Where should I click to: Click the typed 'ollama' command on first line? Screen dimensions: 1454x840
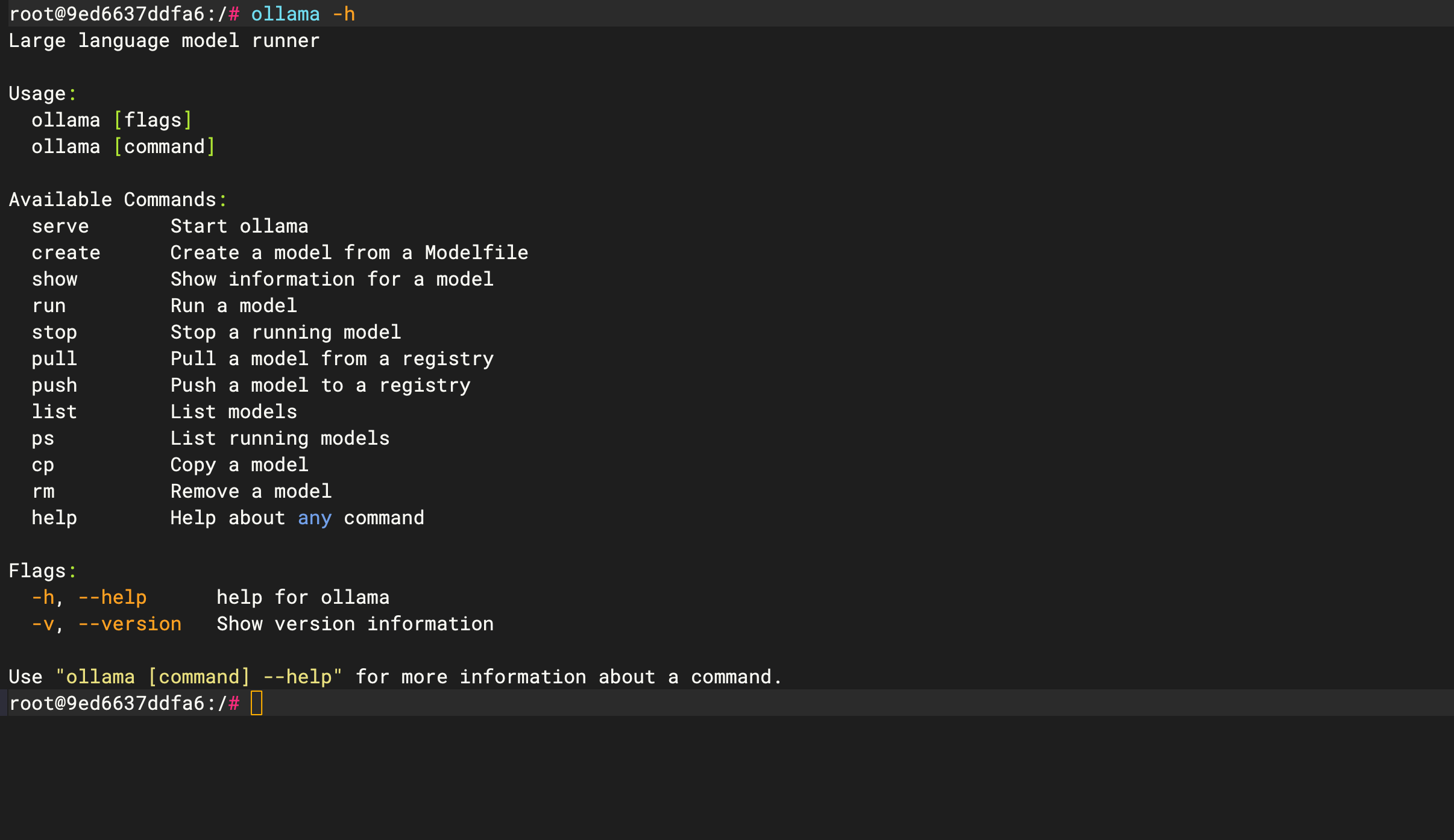click(x=285, y=14)
